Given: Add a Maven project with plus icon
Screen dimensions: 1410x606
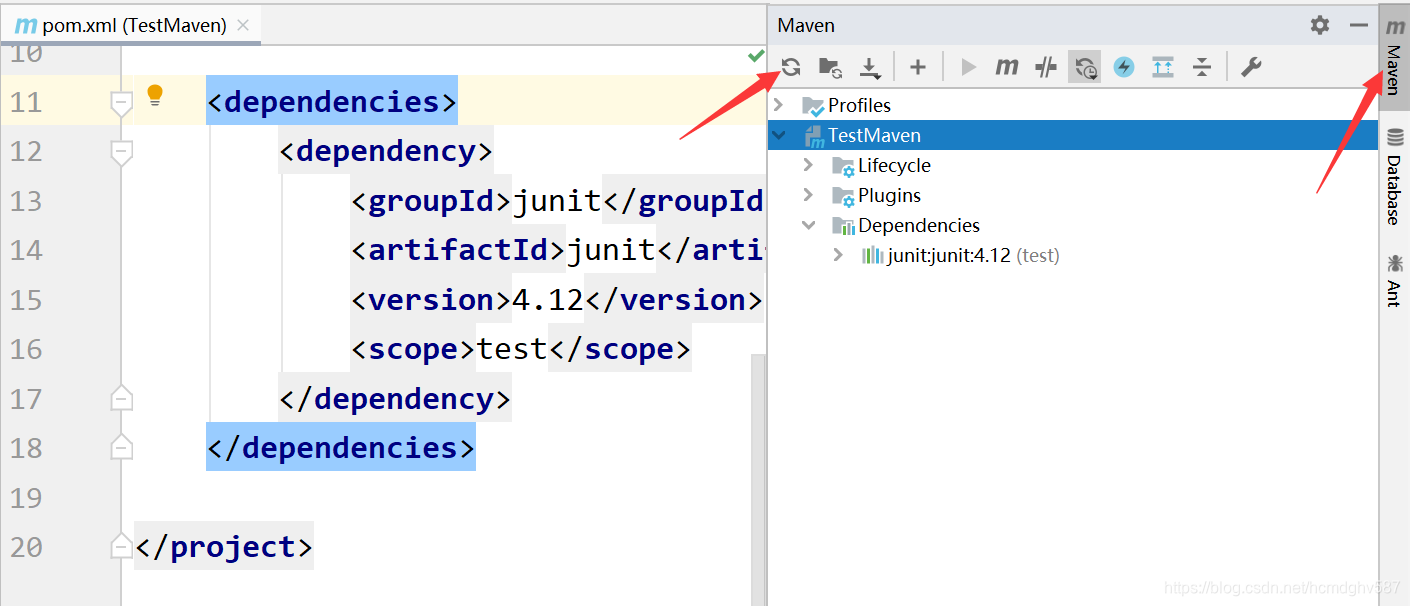Looking at the screenshot, I should pos(918,67).
